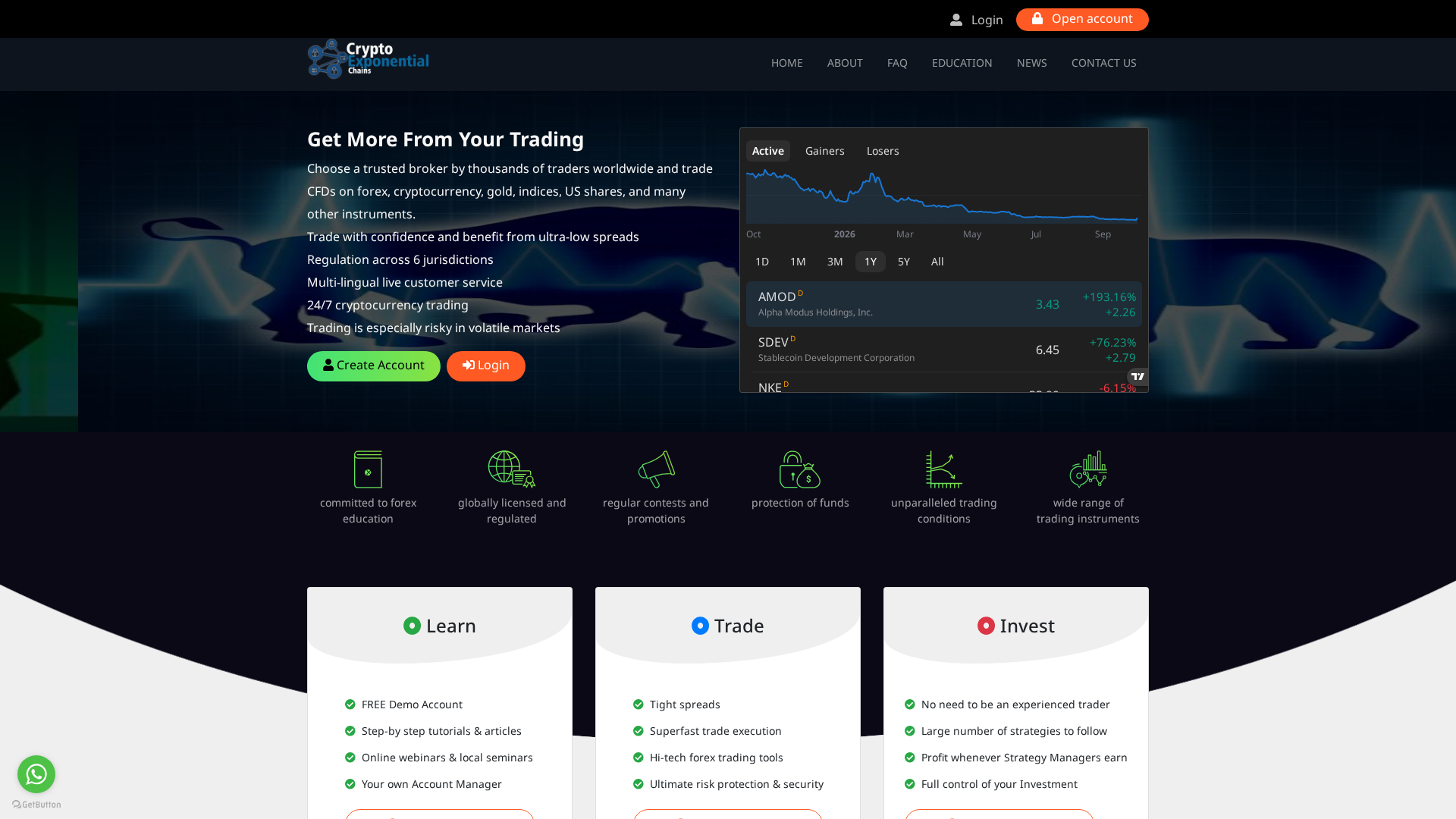Screen dimensions: 1456x819
Task: Open the EDUCATION menu item
Action: point(962,63)
